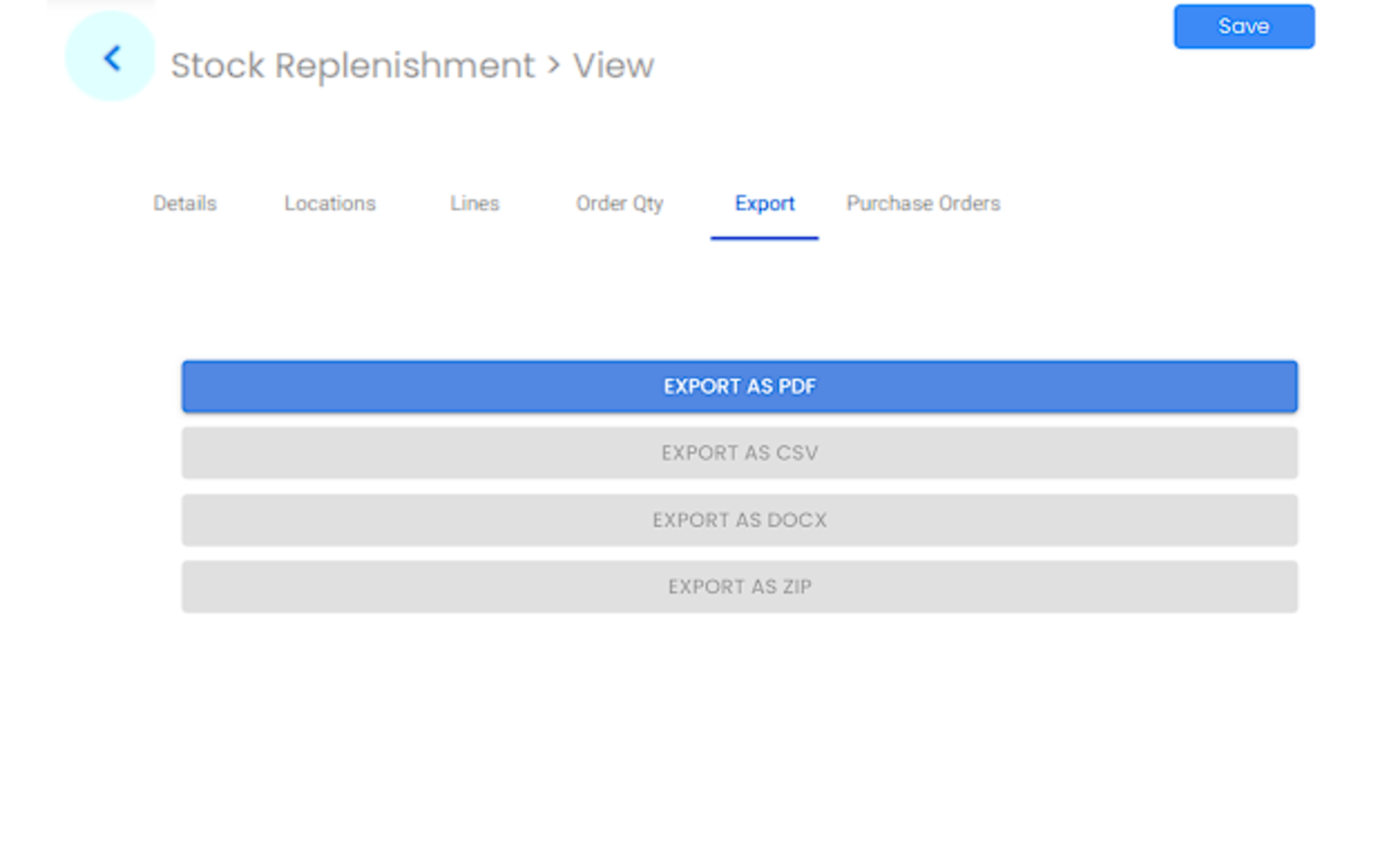The image size is (1389, 868).
Task: Switch to the Locations tab
Action: [329, 203]
